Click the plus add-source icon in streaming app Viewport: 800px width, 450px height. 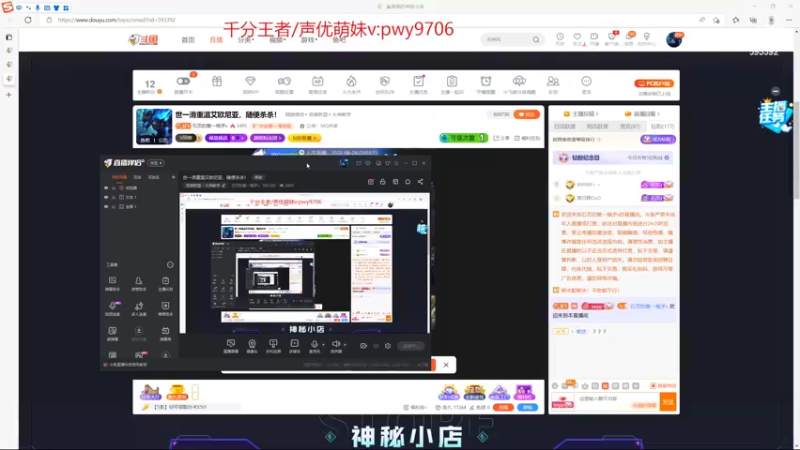click(173, 178)
